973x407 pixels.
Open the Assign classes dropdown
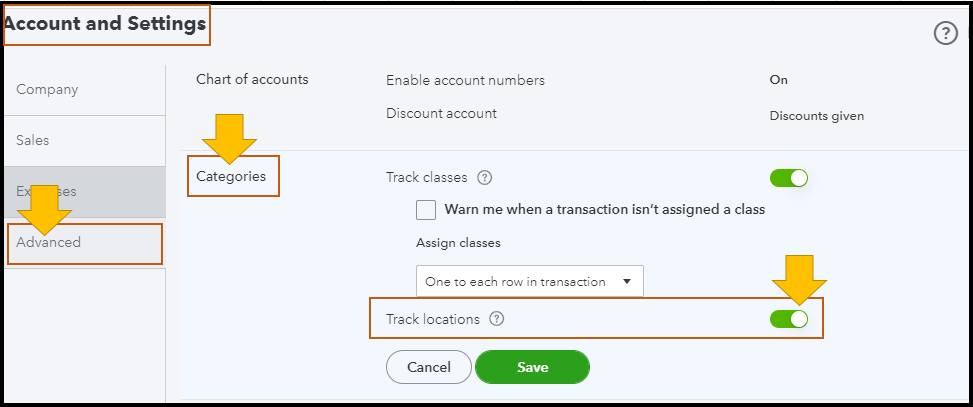(x=529, y=281)
